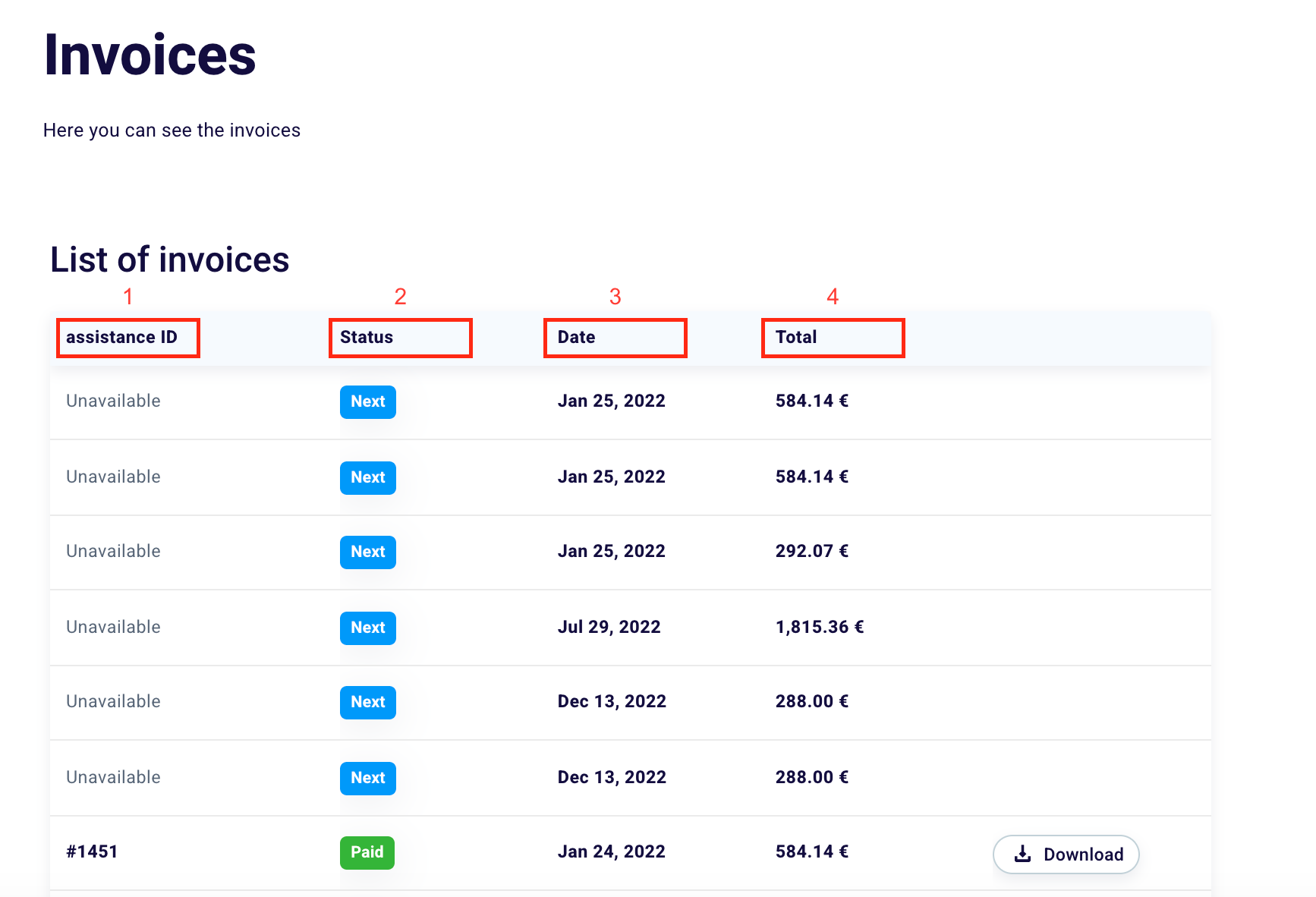Click Unavailable in the Jul 29, 2022 row
The width and height of the screenshot is (1316, 897).
pyautogui.click(x=113, y=627)
